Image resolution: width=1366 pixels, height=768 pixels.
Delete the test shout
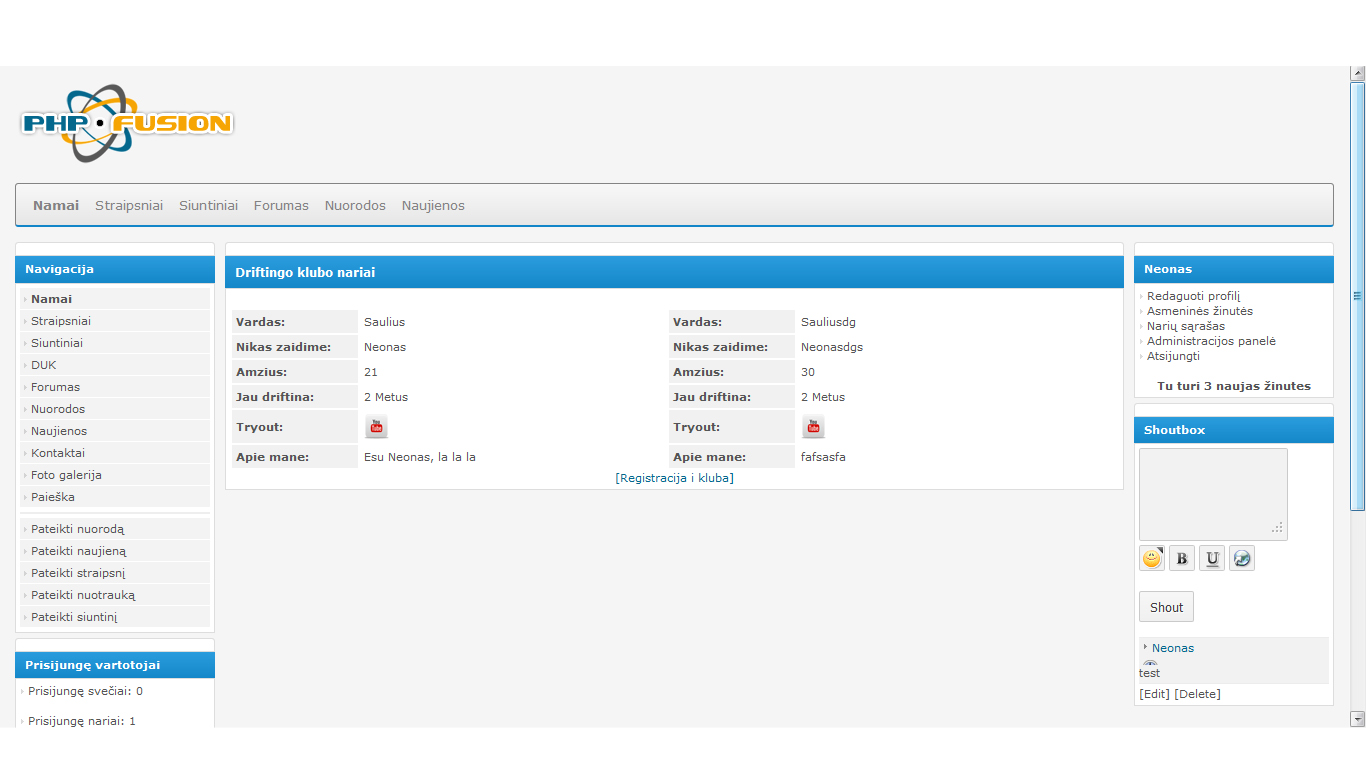[x=1197, y=694]
